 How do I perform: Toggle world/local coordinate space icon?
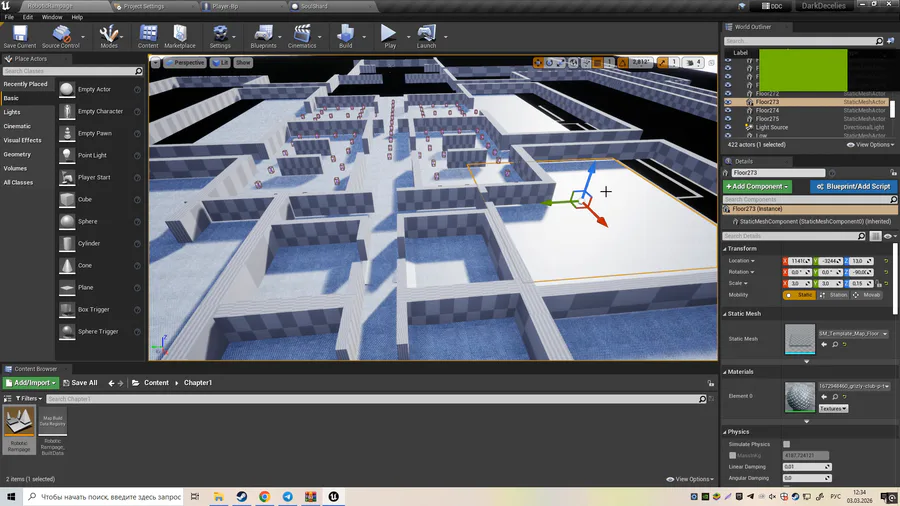573,63
